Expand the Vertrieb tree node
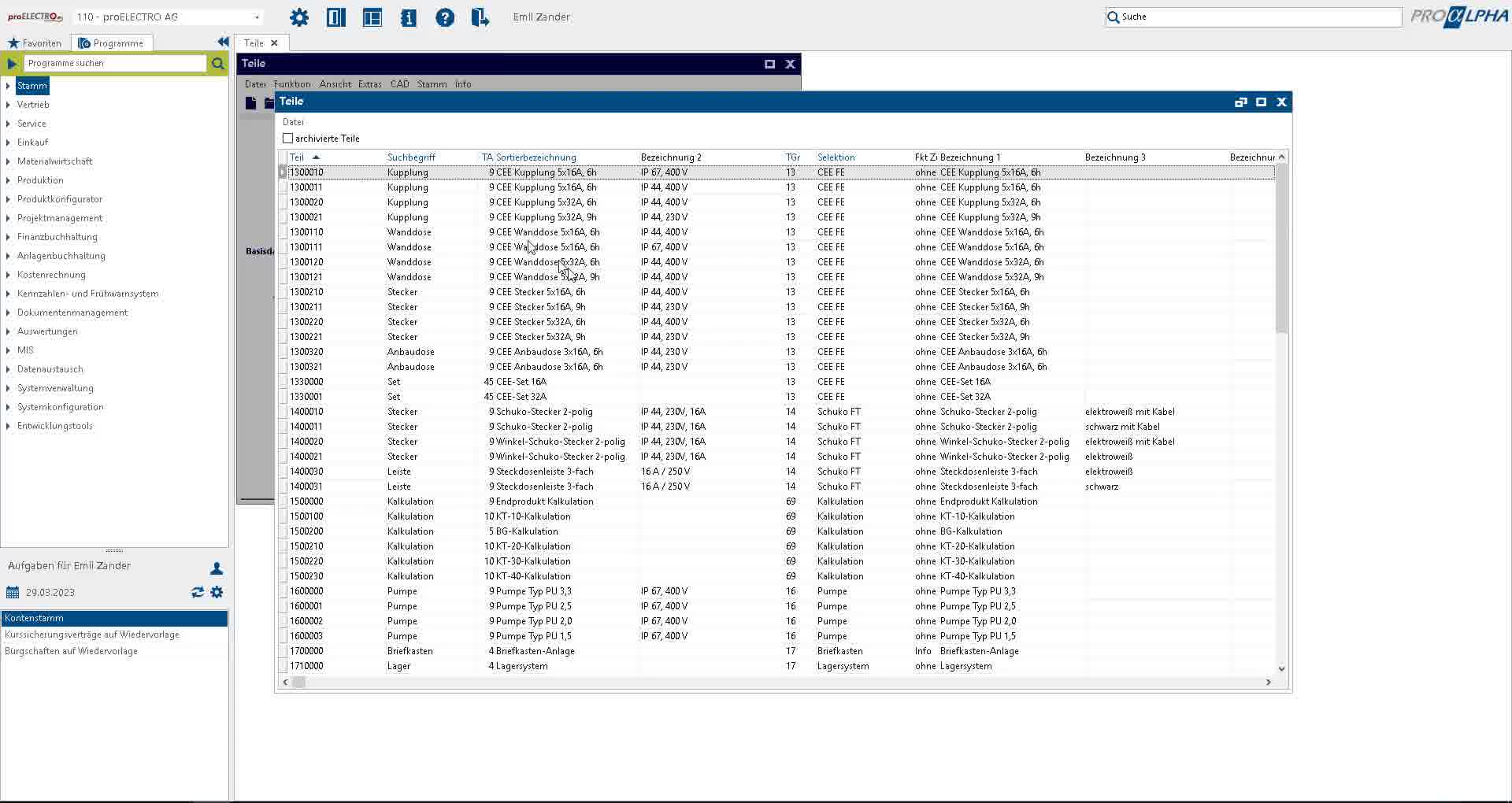Viewport: 1512px width, 803px height. pos(8,105)
